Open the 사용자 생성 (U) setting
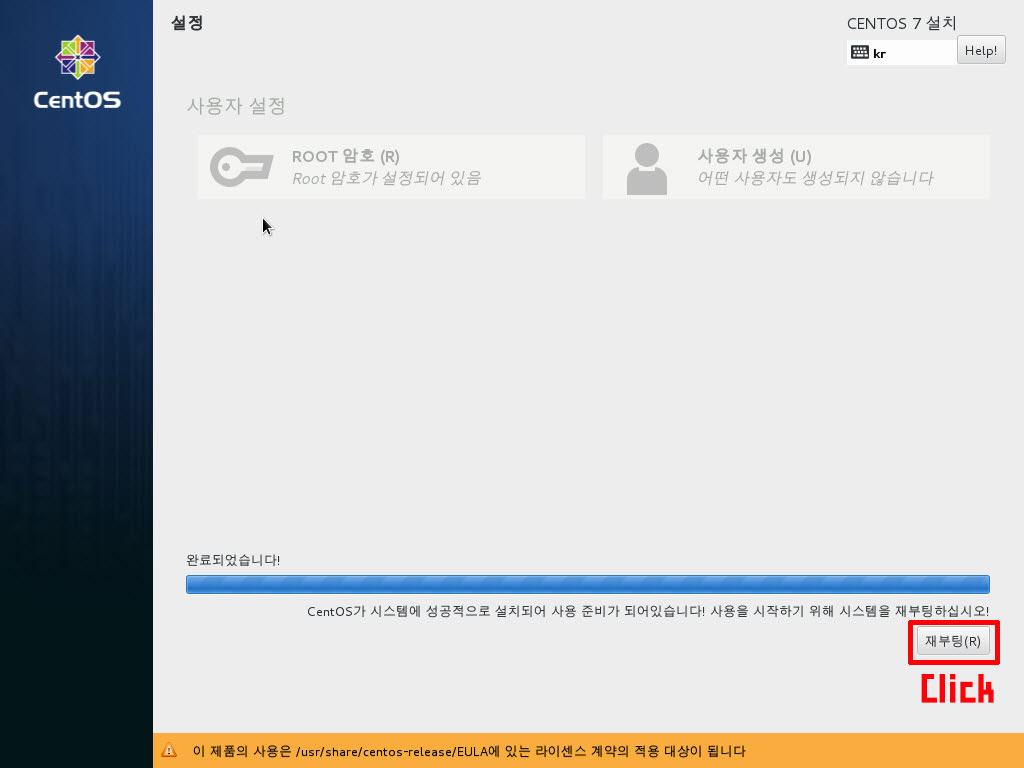This screenshot has height=768, width=1024. pyautogui.click(x=796, y=167)
